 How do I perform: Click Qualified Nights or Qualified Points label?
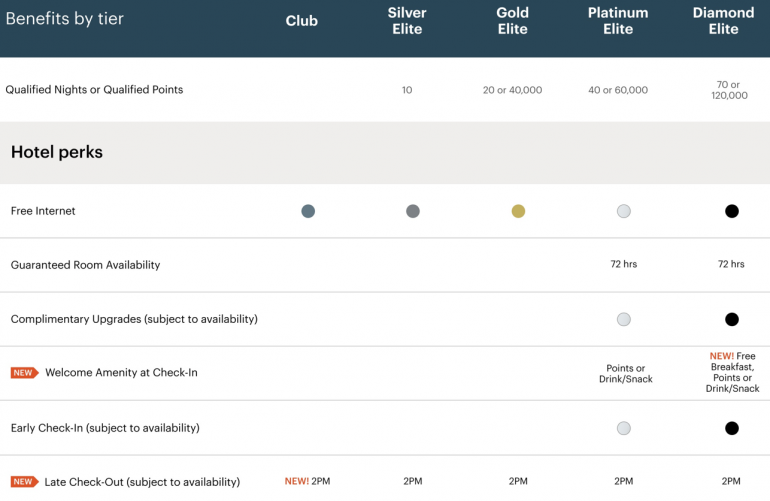coord(94,90)
